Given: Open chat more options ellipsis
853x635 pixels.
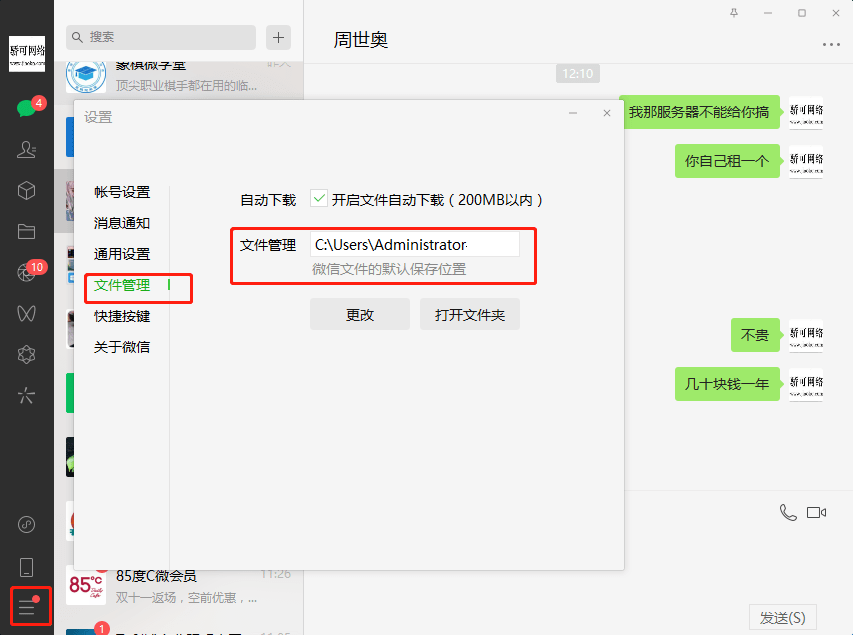Looking at the screenshot, I should (831, 45).
